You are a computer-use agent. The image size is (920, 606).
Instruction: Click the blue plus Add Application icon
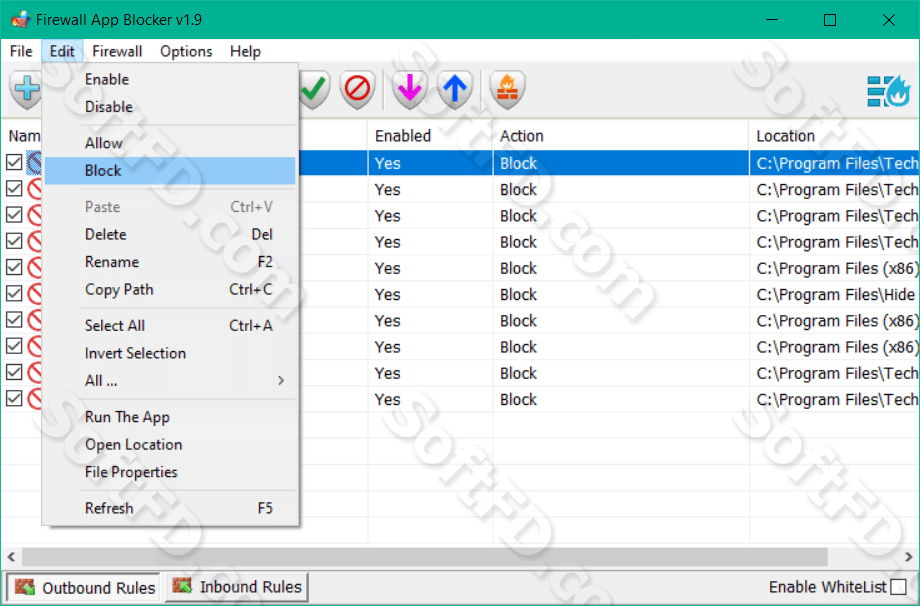pos(26,89)
